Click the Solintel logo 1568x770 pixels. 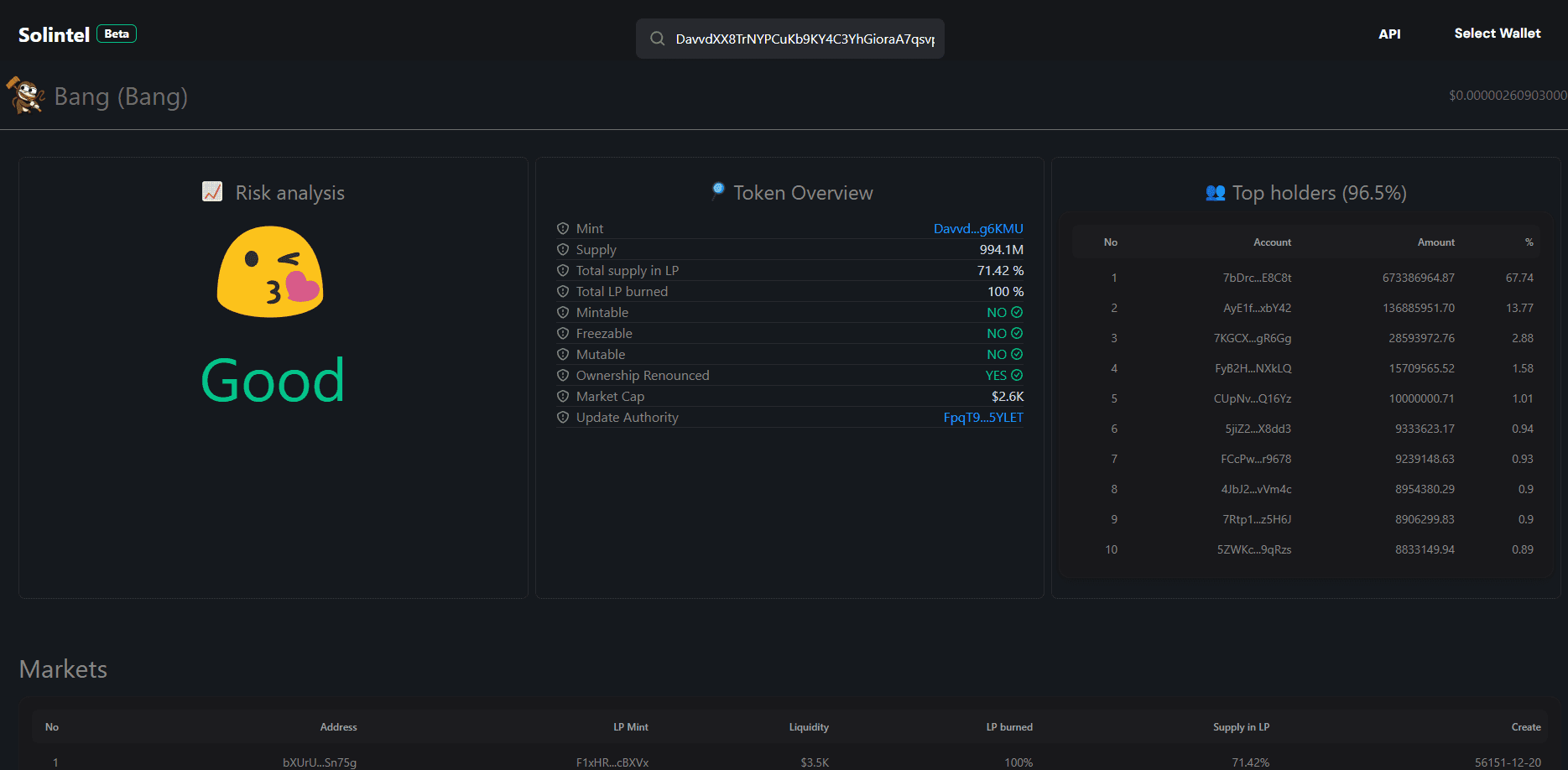[x=54, y=34]
